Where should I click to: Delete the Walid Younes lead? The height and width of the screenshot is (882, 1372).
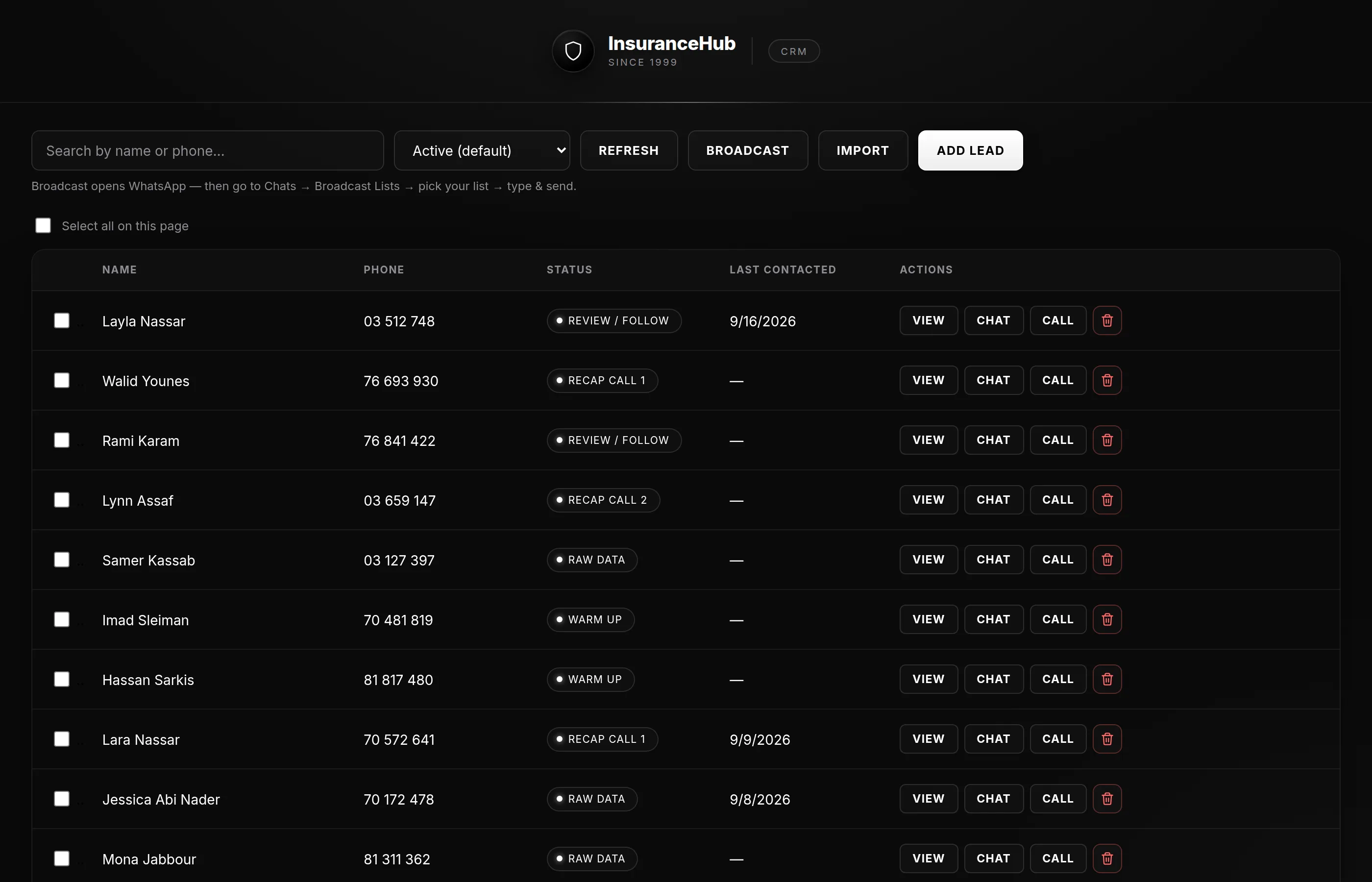[1107, 380]
